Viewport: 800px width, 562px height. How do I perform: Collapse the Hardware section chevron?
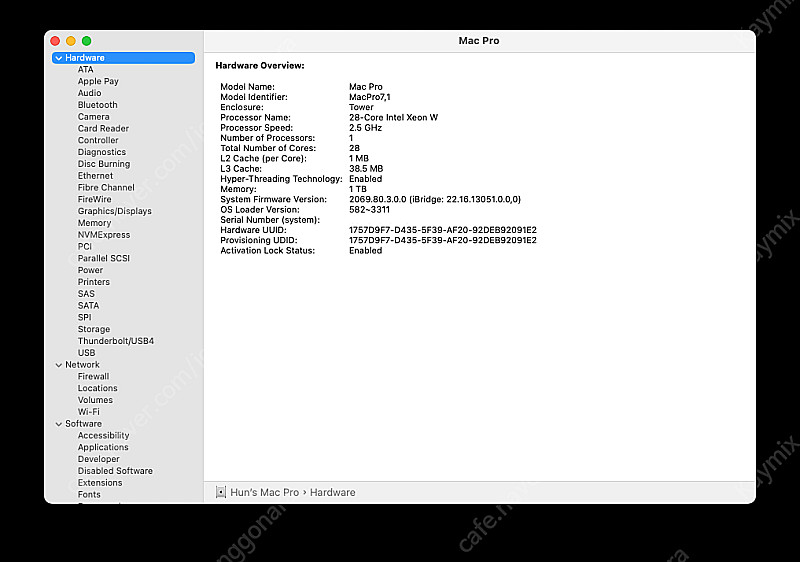pos(59,58)
